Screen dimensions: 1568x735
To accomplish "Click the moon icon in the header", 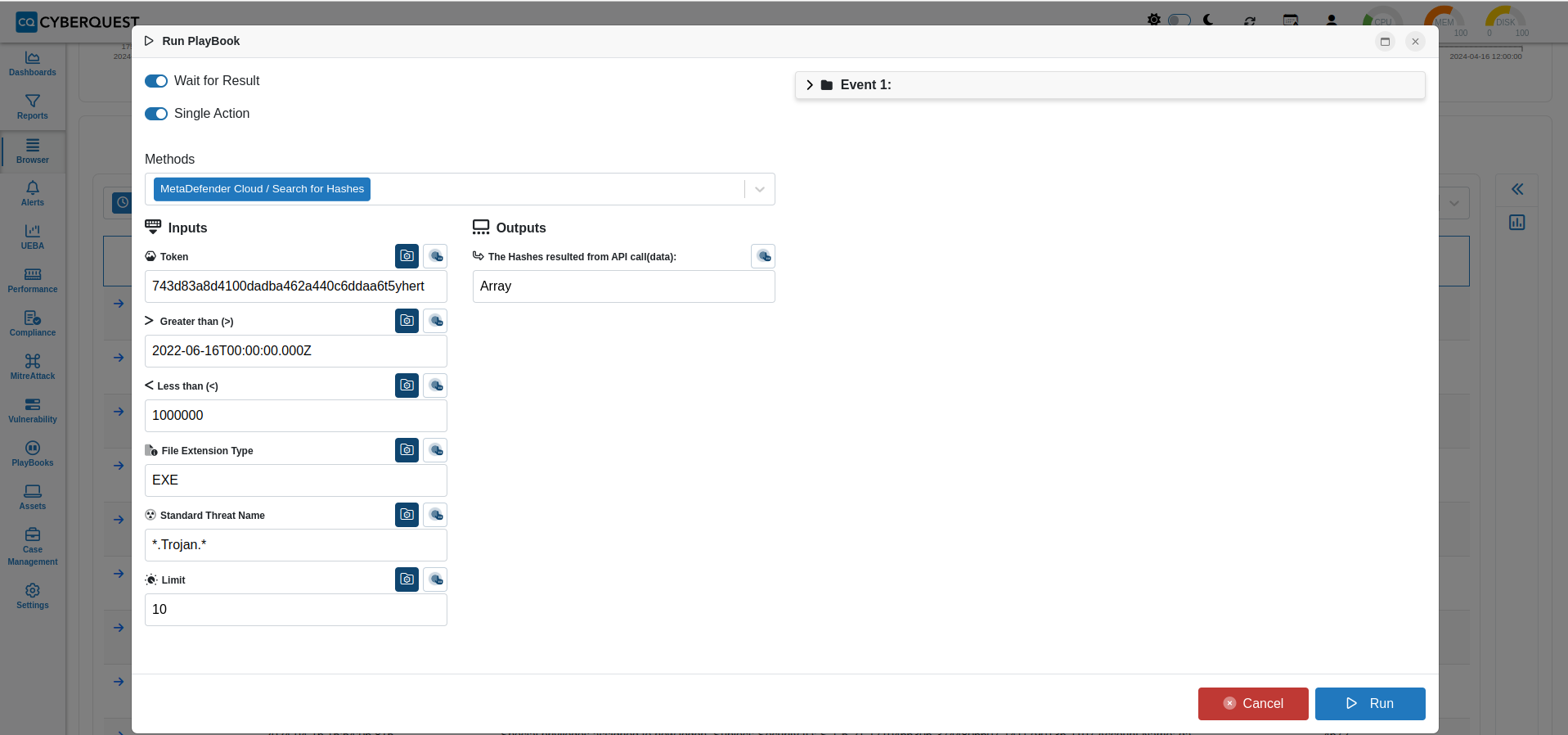I will pos(1209,20).
